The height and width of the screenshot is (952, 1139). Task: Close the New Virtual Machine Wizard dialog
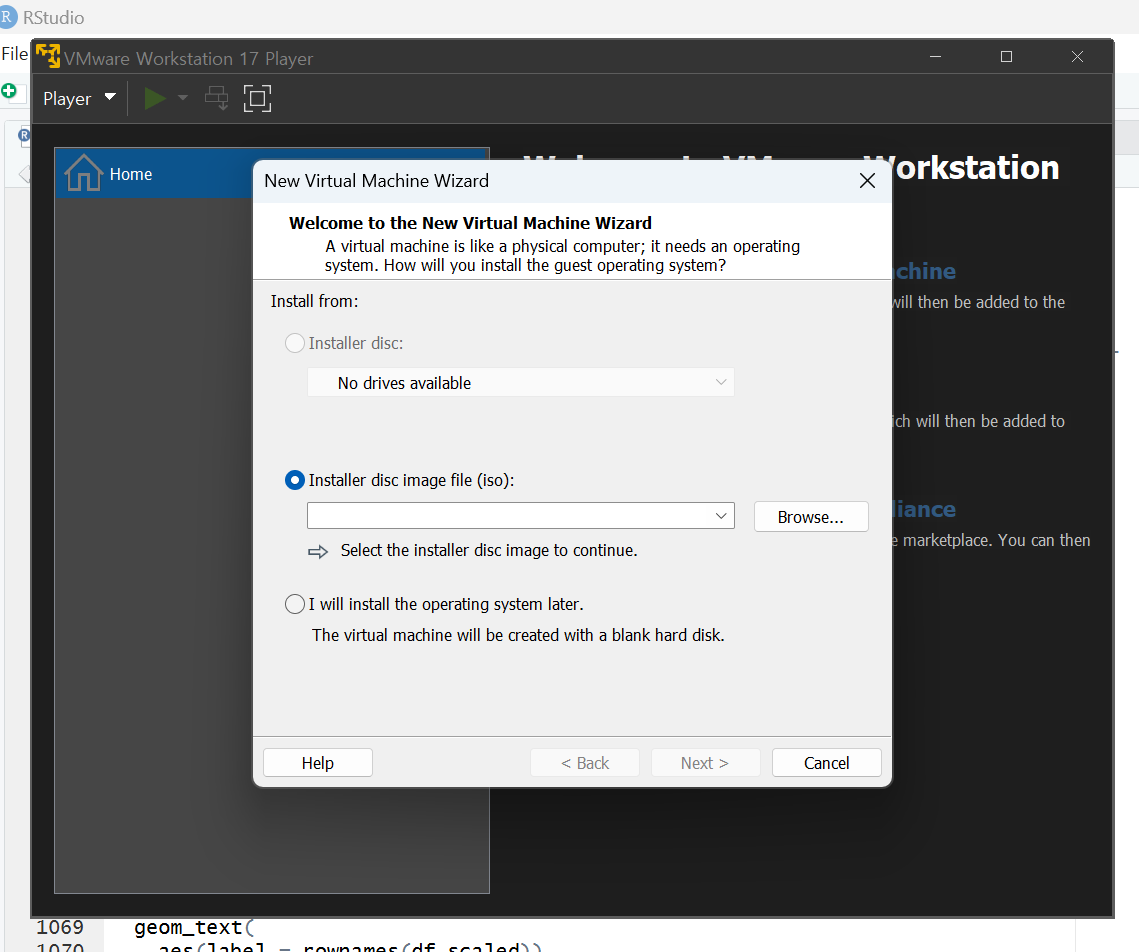click(x=867, y=181)
